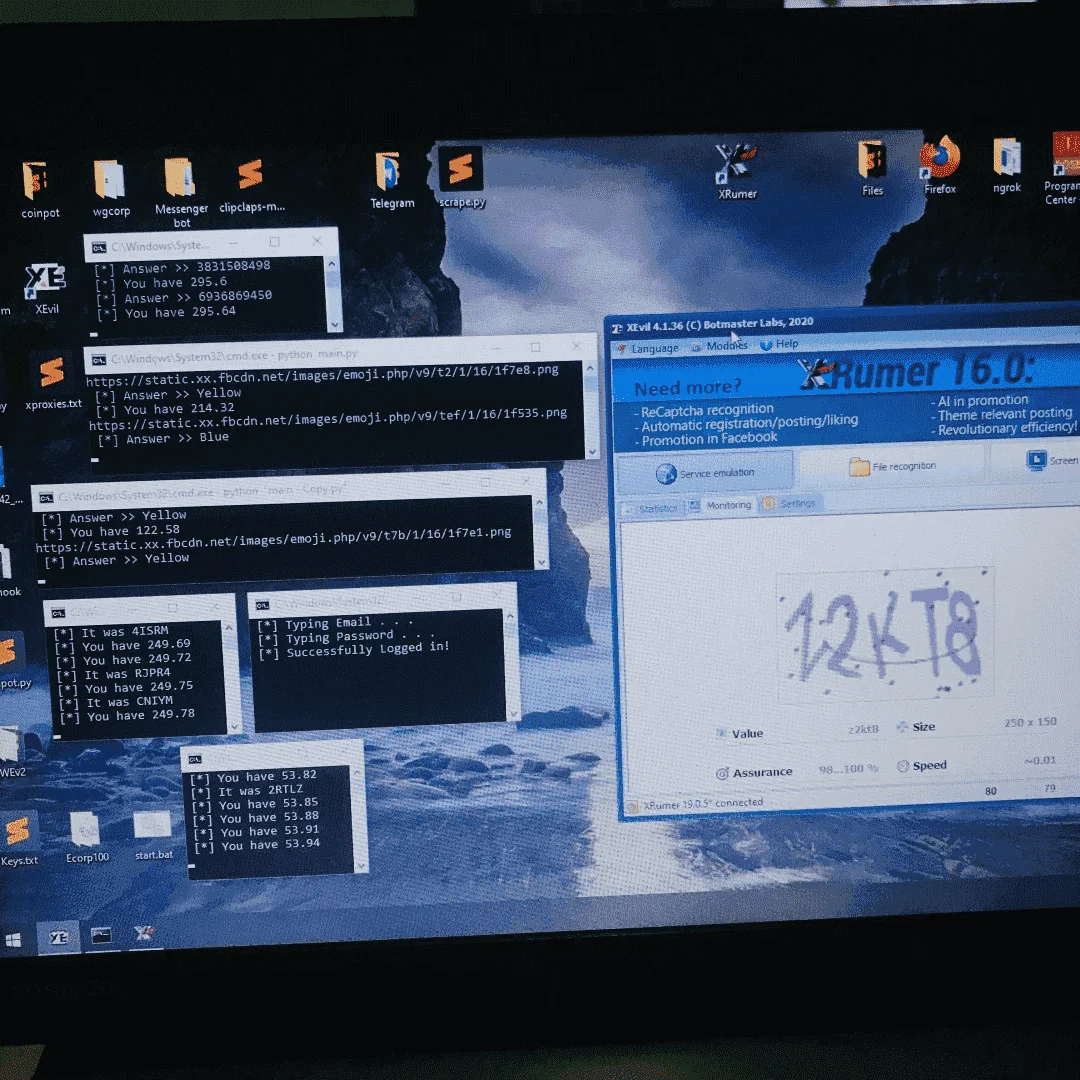The height and width of the screenshot is (1080, 1080).
Task: Open the Language menu in XEvil
Action: pos(648,349)
